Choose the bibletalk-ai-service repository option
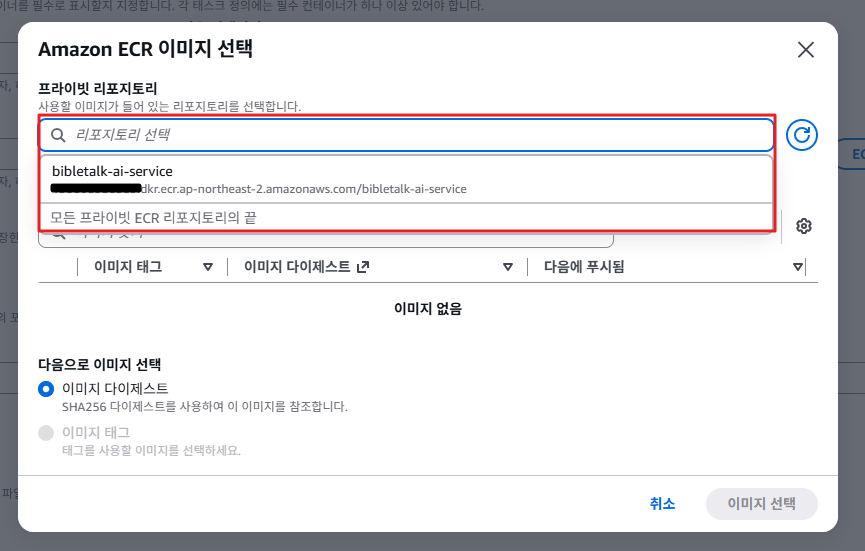This screenshot has height=551, width=865. [406, 180]
